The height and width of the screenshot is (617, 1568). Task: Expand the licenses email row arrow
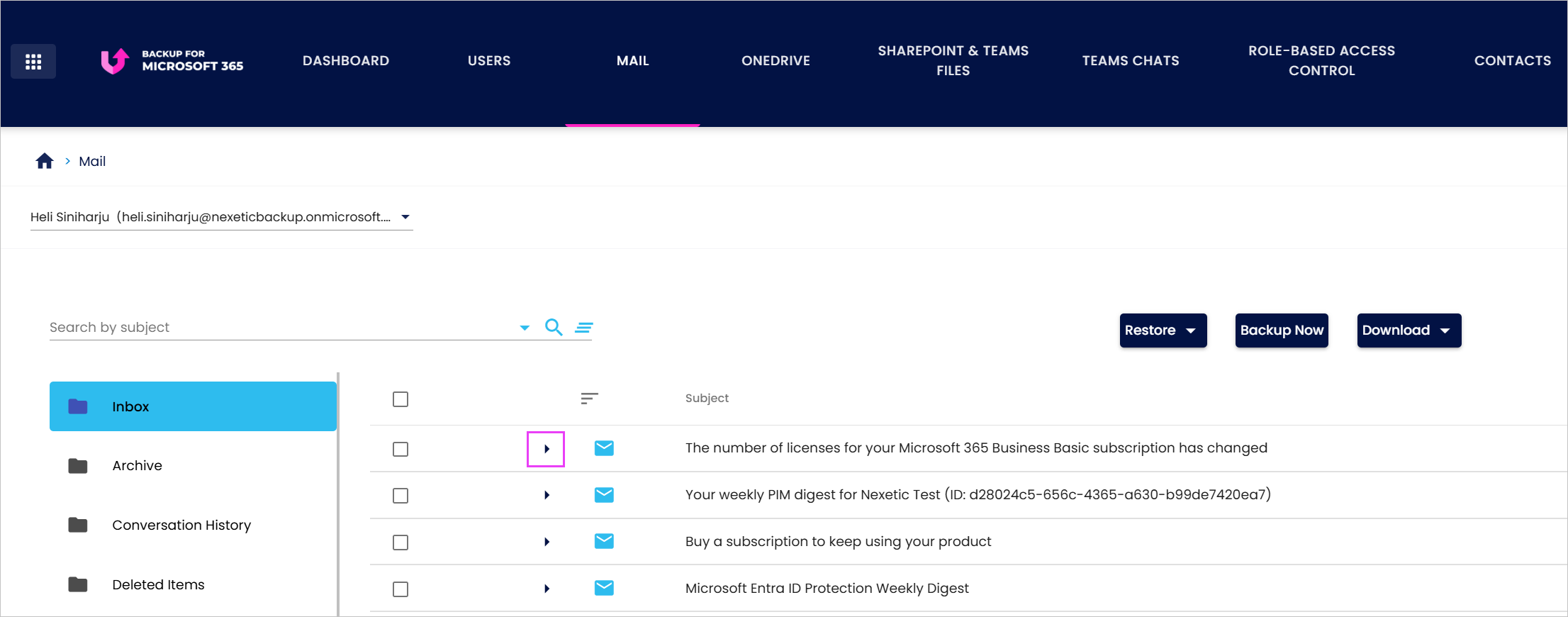click(547, 449)
